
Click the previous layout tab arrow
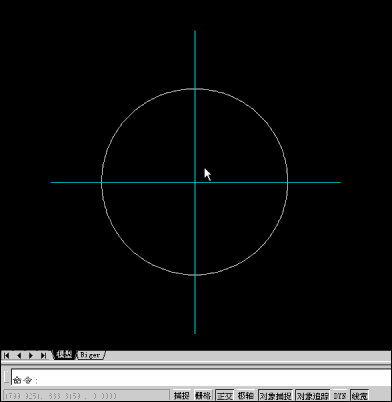[19, 355]
